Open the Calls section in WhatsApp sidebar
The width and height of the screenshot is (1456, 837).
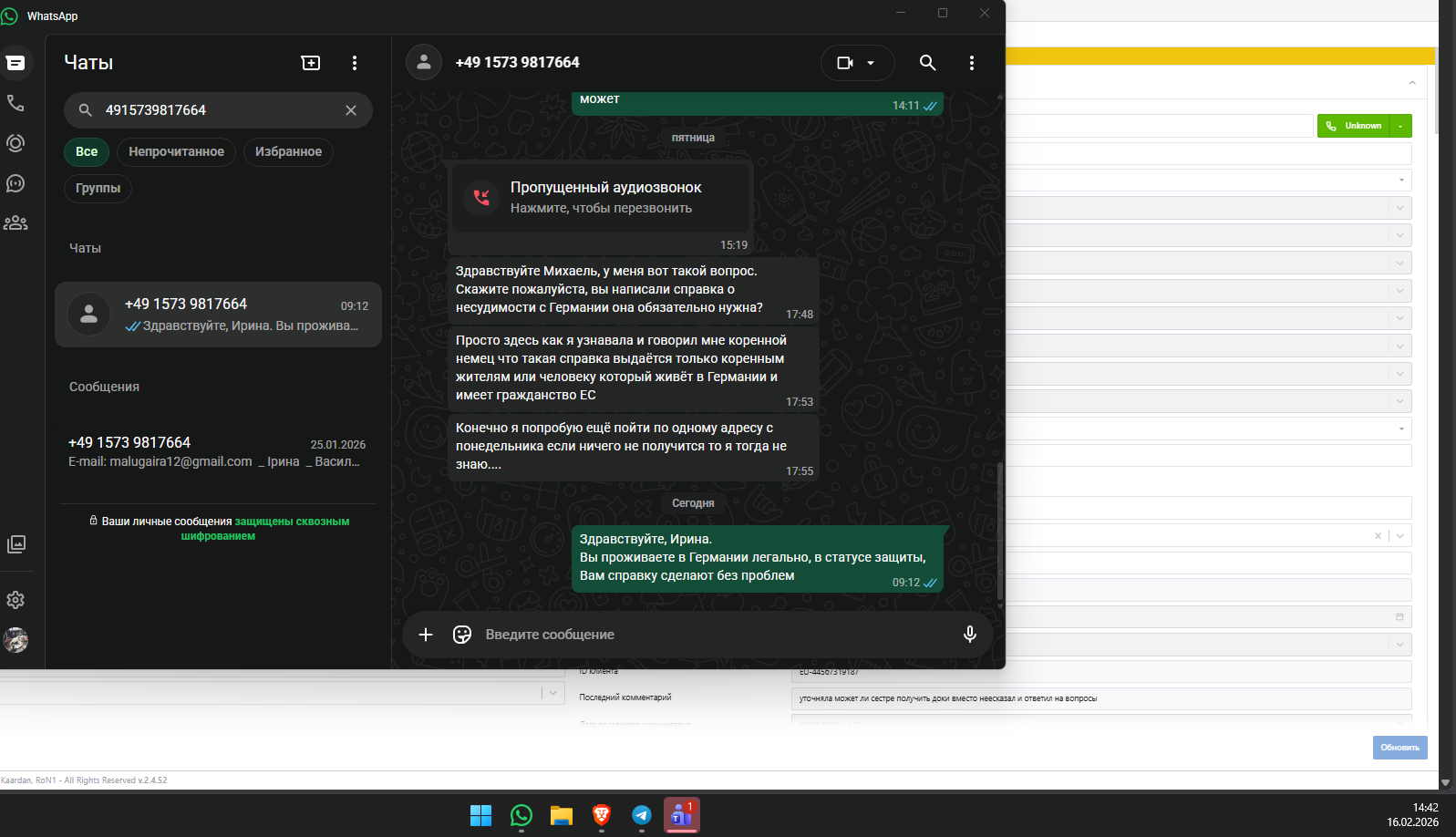(15, 103)
